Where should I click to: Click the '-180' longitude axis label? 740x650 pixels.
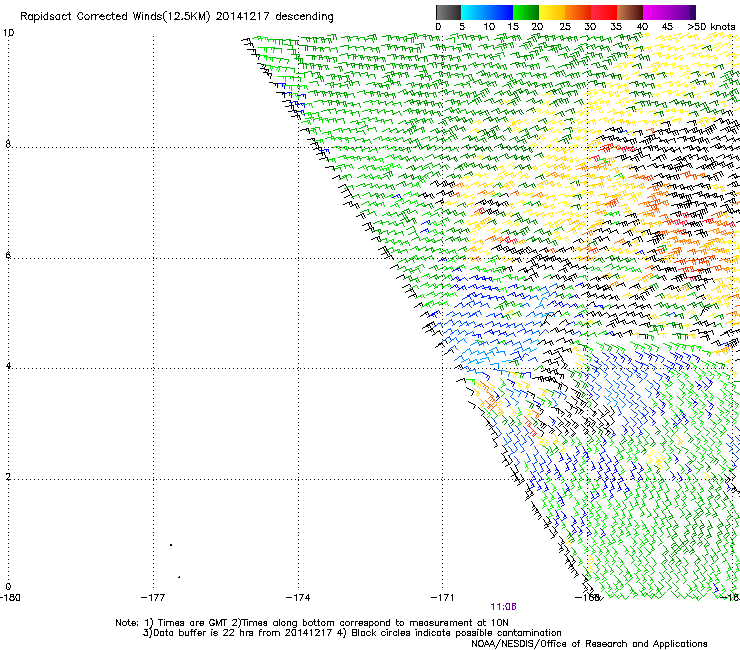[x=10, y=598]
